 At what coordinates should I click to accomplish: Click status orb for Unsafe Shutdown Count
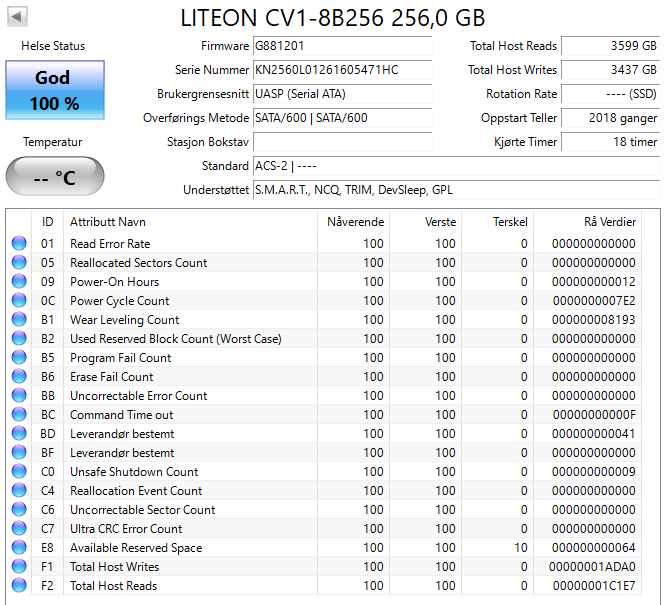19,472
